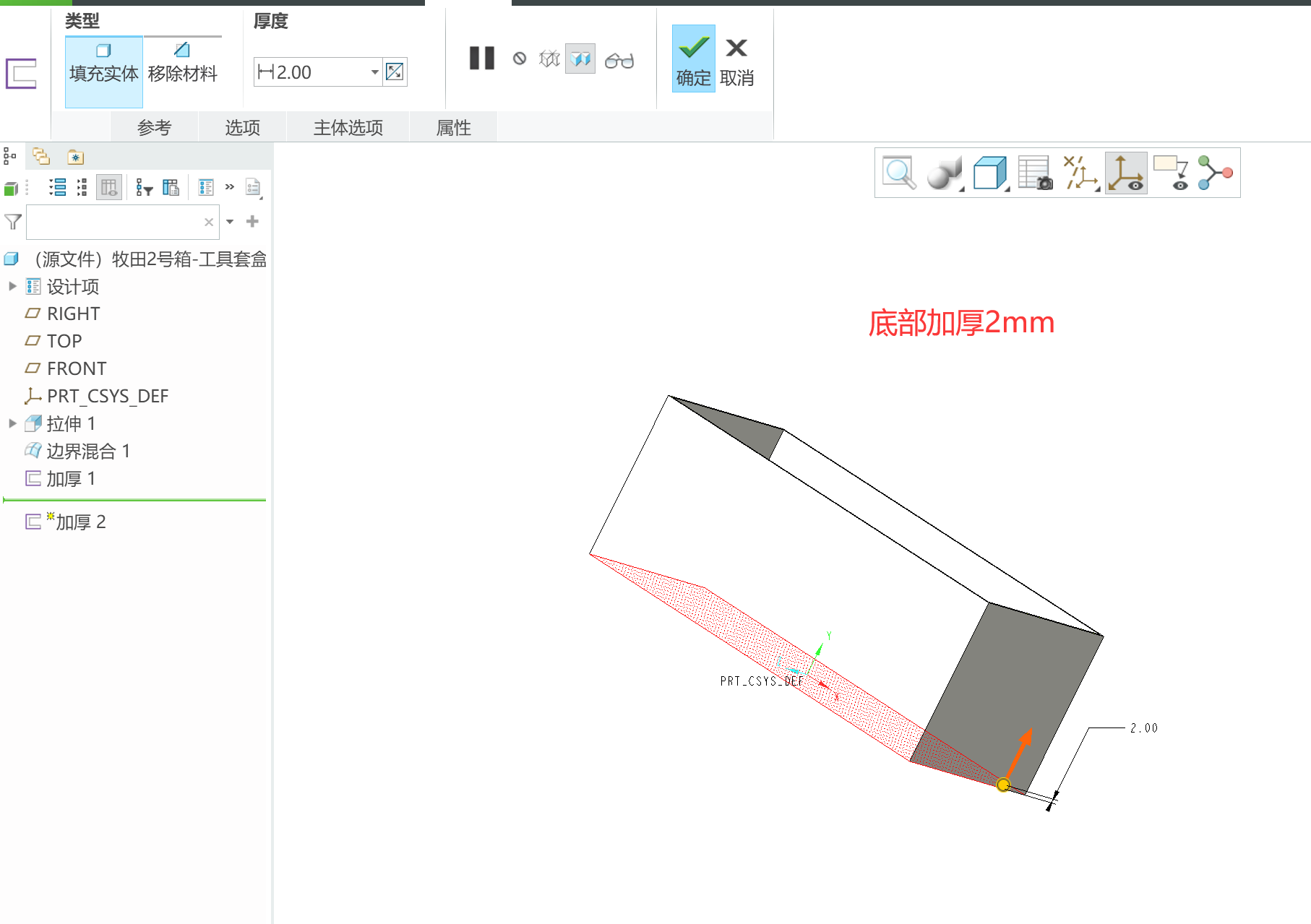The height and width of the screenshot is (924, 1311).
Task: Click the plus icon beside search
Action: click(x=252, y=221)
